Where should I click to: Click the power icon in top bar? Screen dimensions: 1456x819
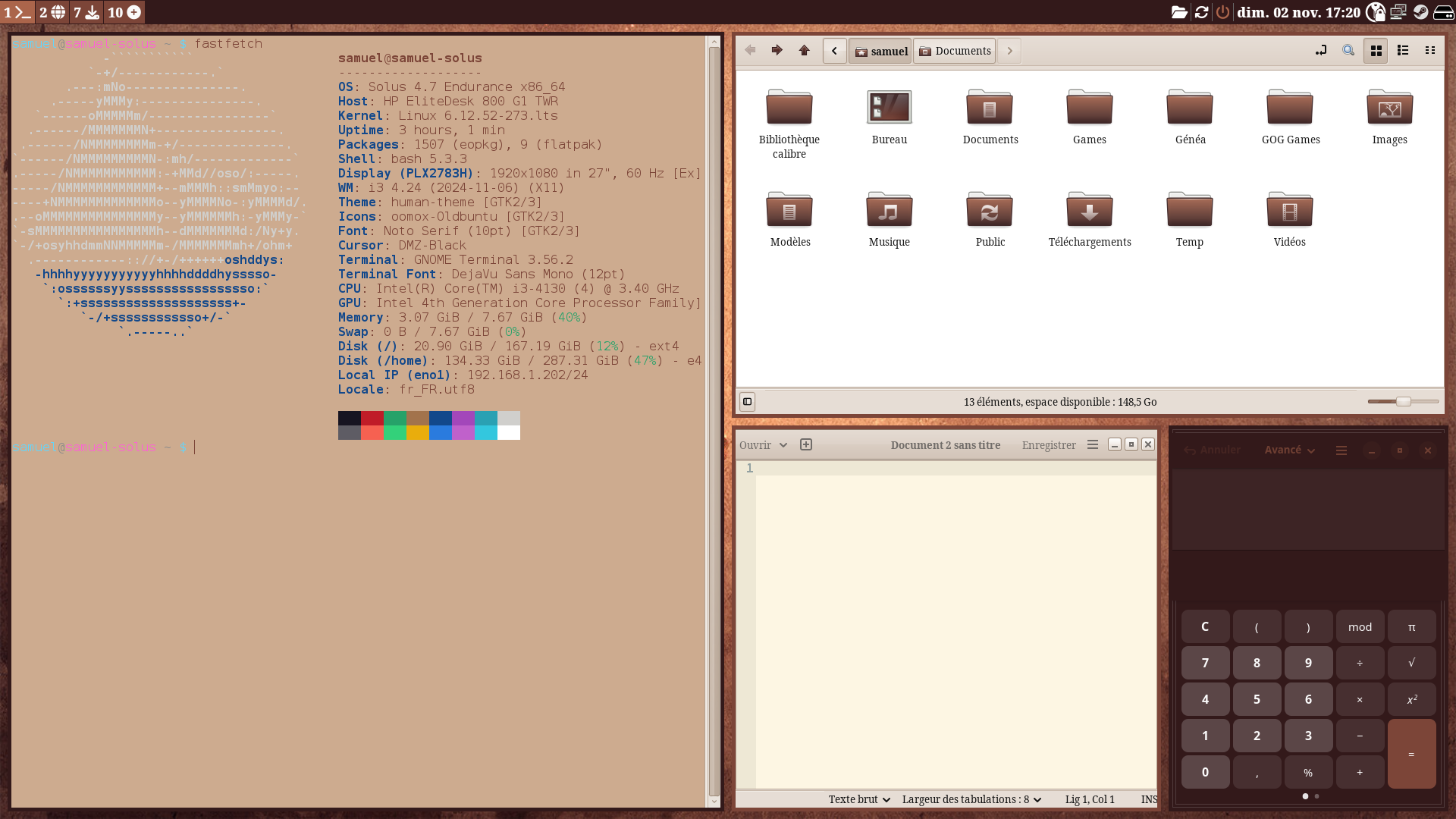[1222, 12]
